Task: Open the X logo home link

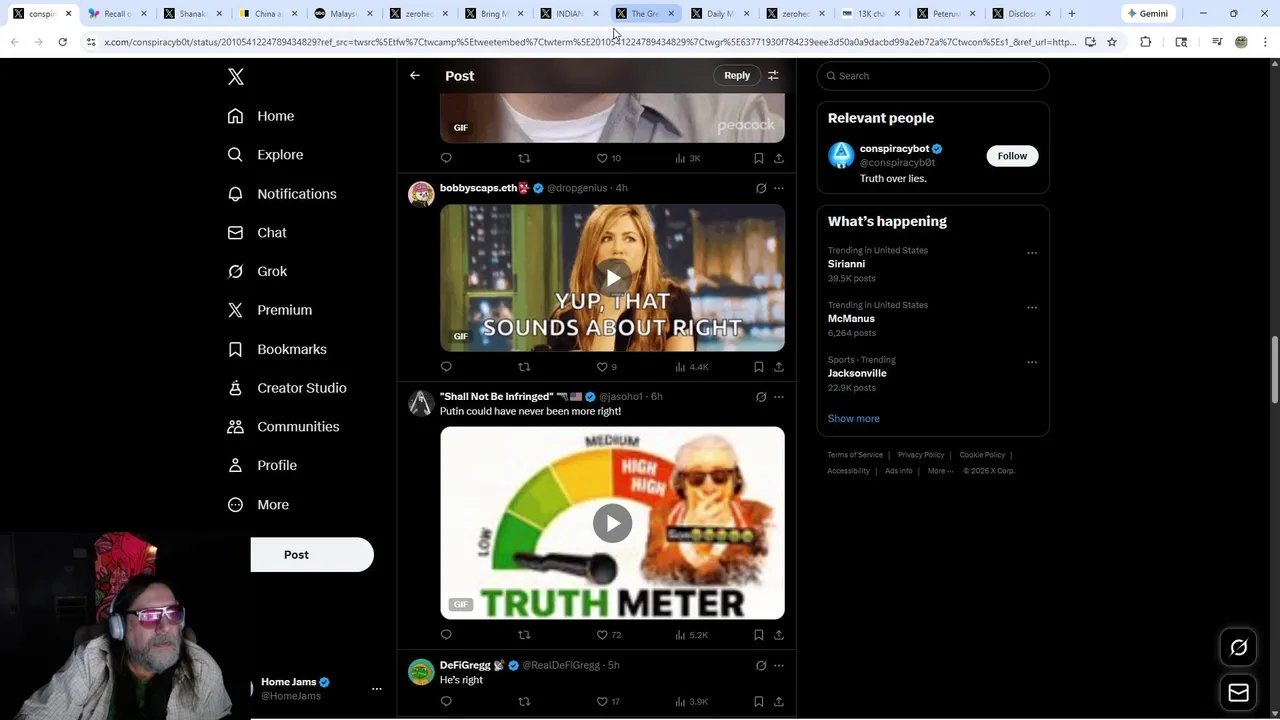Action: (x=236, y=77)
